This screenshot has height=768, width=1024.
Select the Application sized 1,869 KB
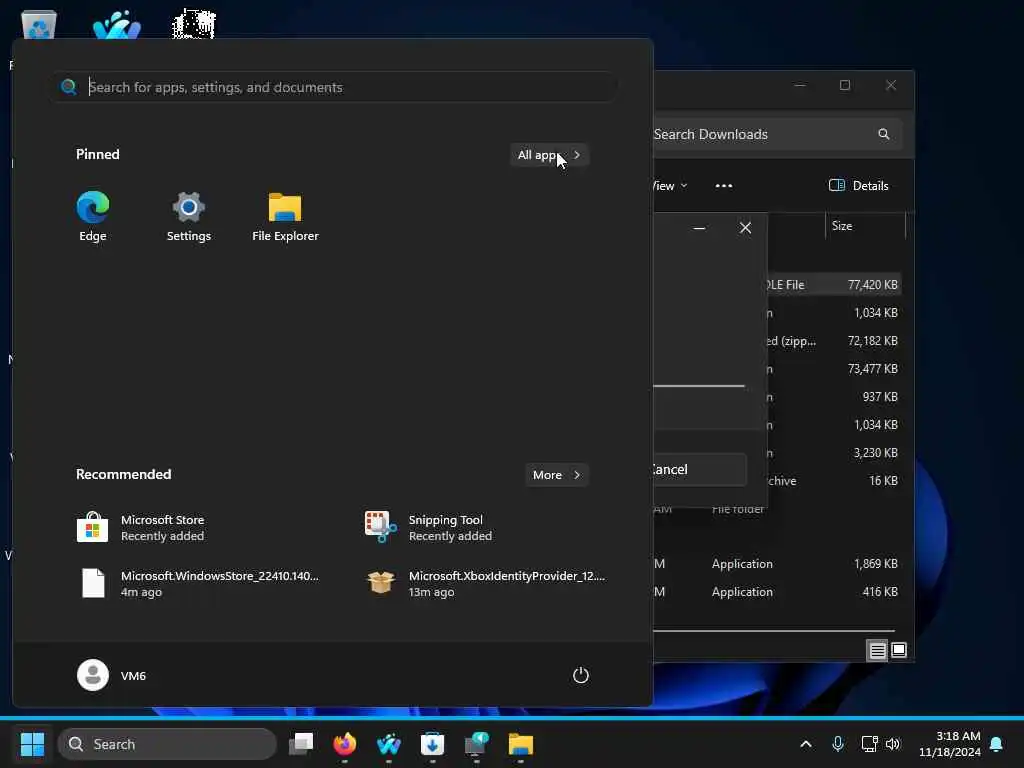[777, 564]
